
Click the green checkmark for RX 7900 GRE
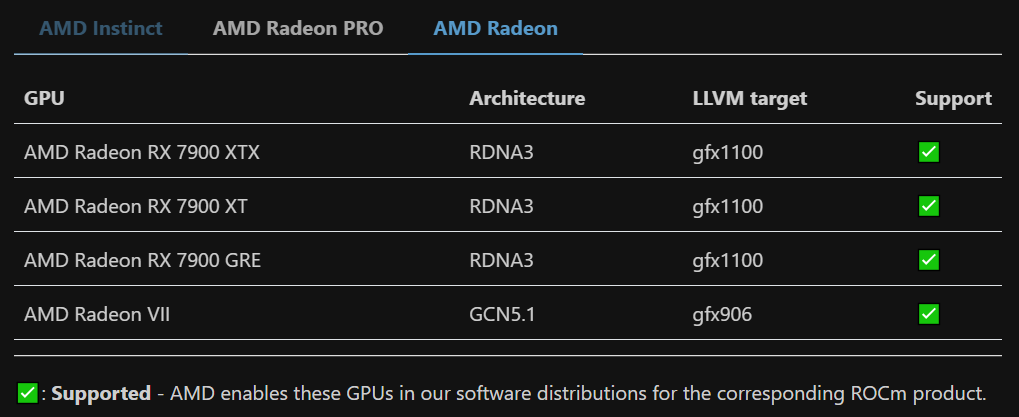(x=929, y=260)
